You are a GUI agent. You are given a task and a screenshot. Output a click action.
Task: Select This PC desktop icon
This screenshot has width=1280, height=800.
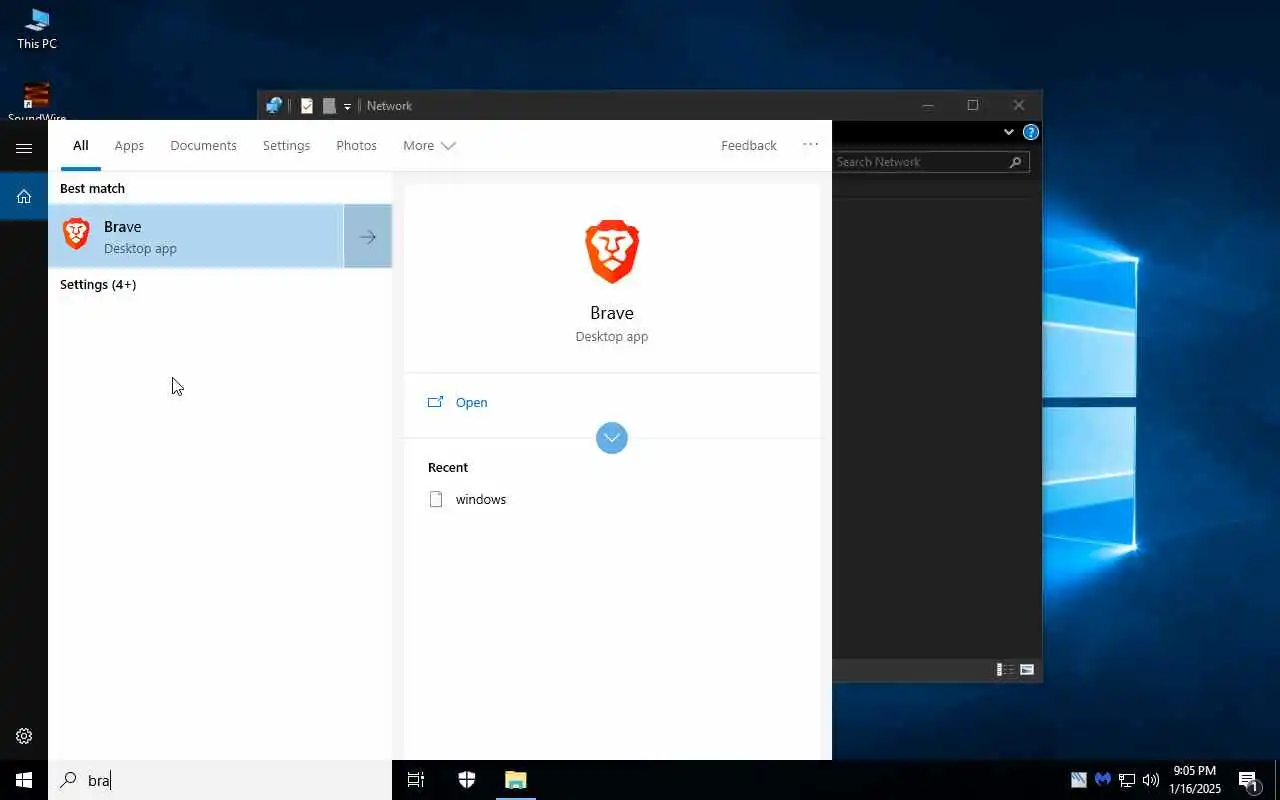click(x=37, y=28)
